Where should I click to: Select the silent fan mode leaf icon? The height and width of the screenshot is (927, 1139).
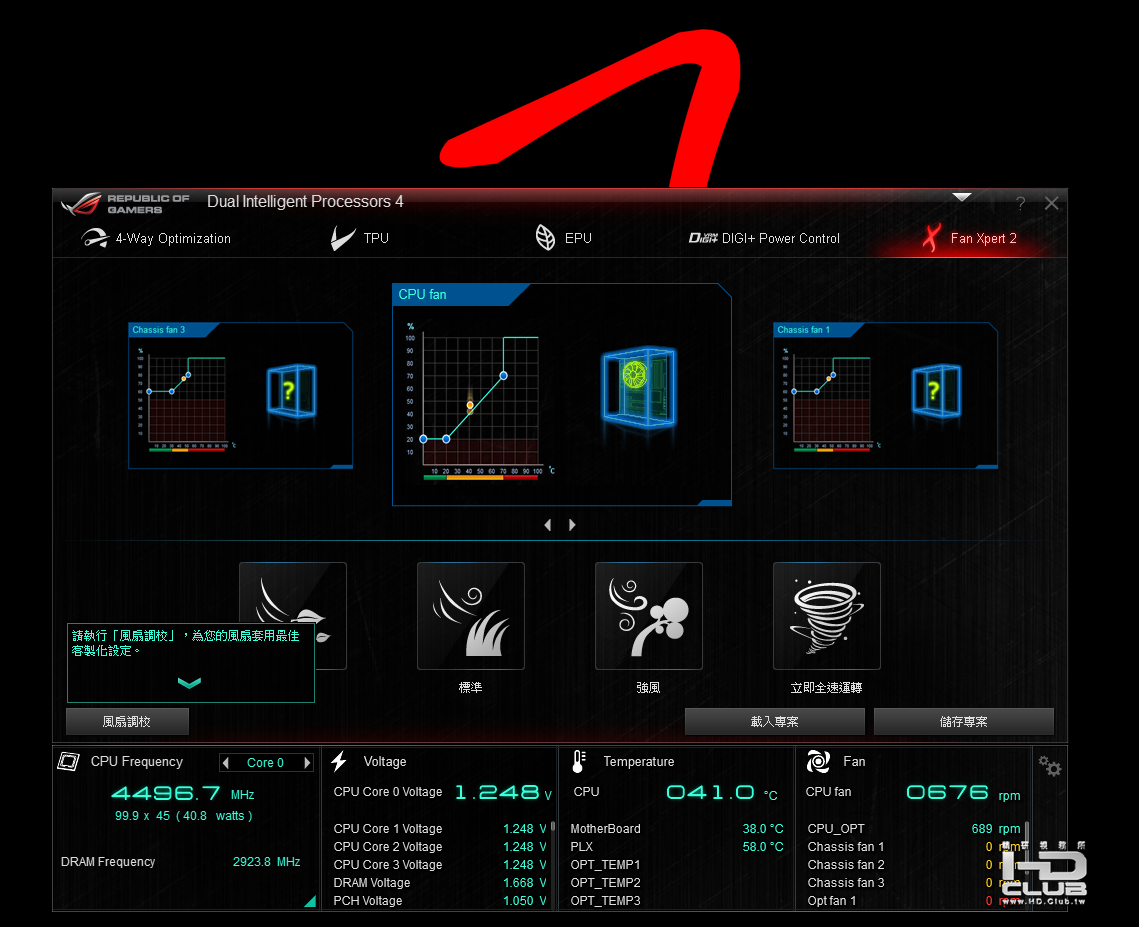click(293, 615)
